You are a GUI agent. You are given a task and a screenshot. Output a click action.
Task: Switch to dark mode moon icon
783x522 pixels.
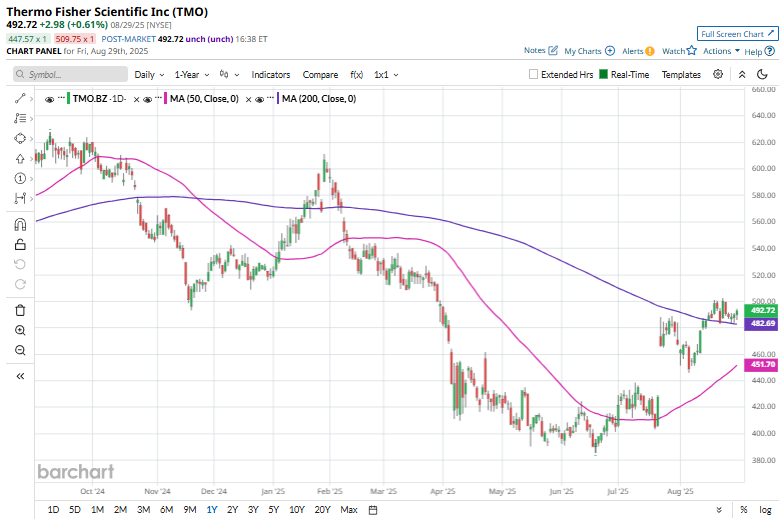coord(762,74)
